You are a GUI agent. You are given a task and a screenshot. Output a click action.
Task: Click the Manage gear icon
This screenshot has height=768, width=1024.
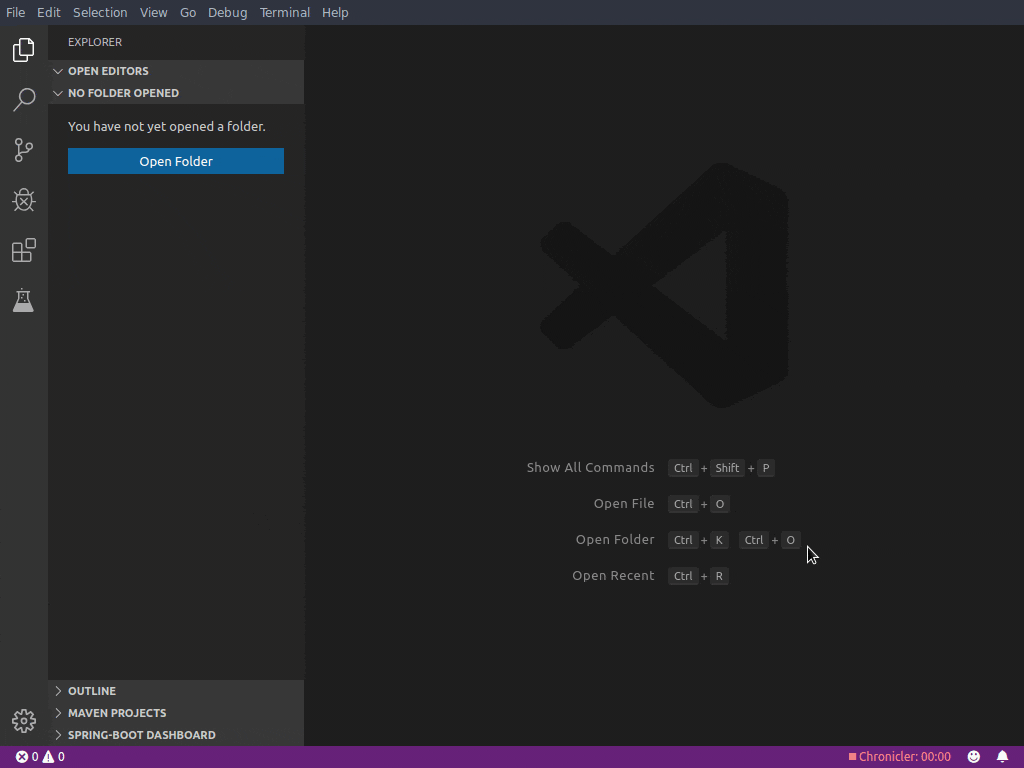[24, 720]
